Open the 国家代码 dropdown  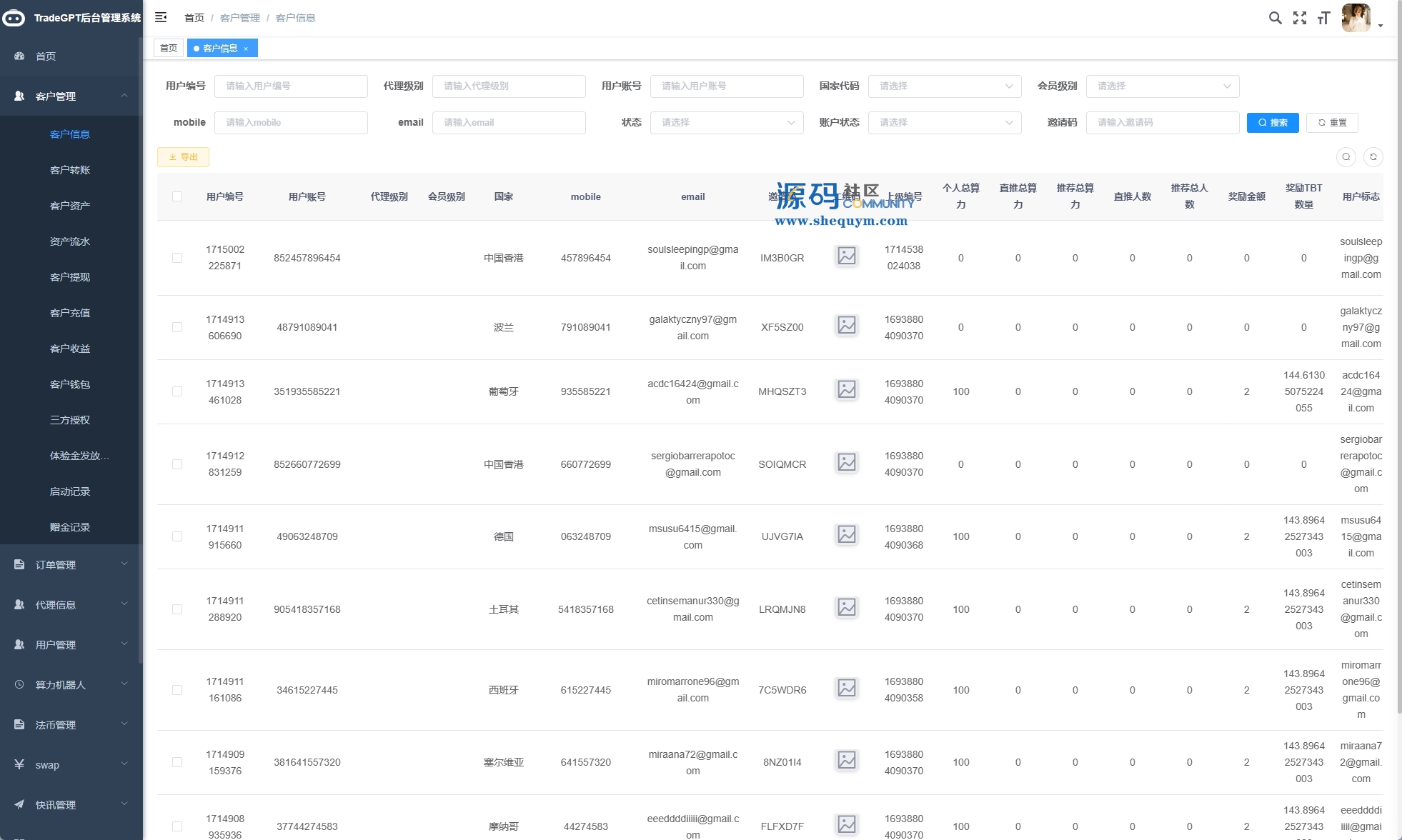[945, 86]
